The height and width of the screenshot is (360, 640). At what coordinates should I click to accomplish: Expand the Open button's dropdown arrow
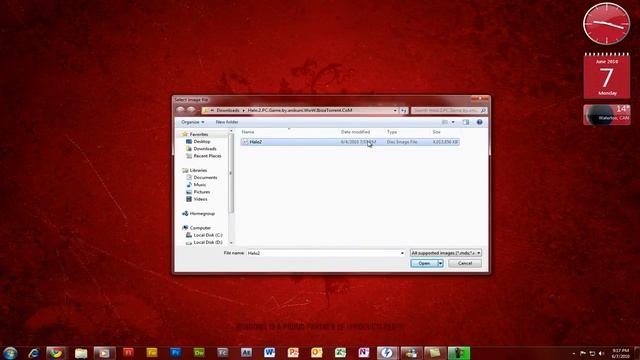point(440,263)
